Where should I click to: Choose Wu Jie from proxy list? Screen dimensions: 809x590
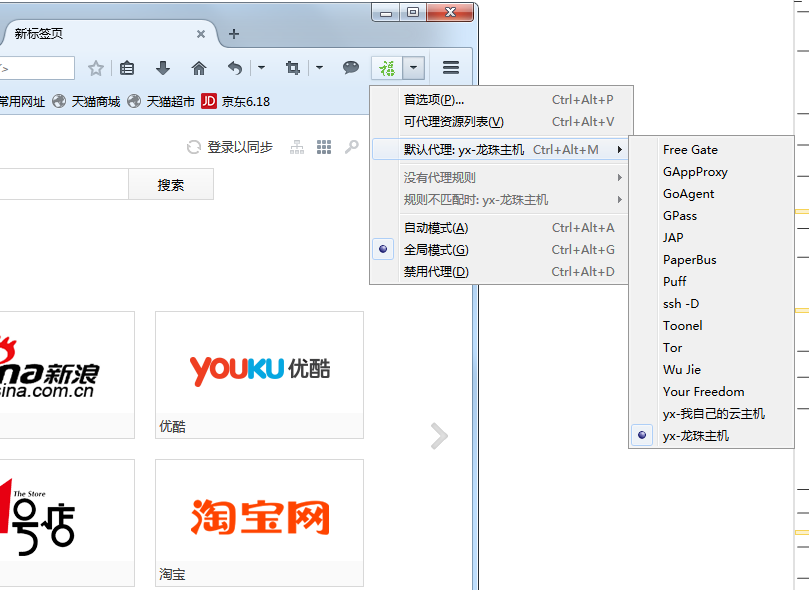(x=711, y=370)
